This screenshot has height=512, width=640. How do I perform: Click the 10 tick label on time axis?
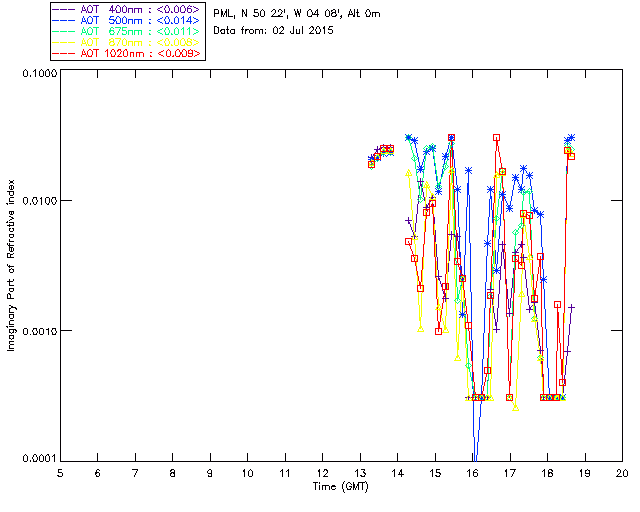247,472
